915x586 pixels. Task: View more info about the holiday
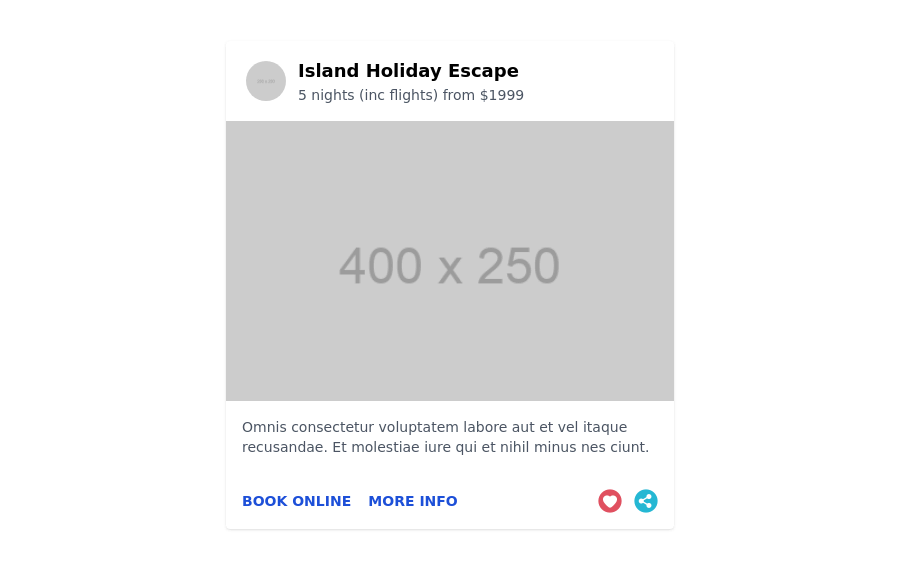[x=412, y=501]
